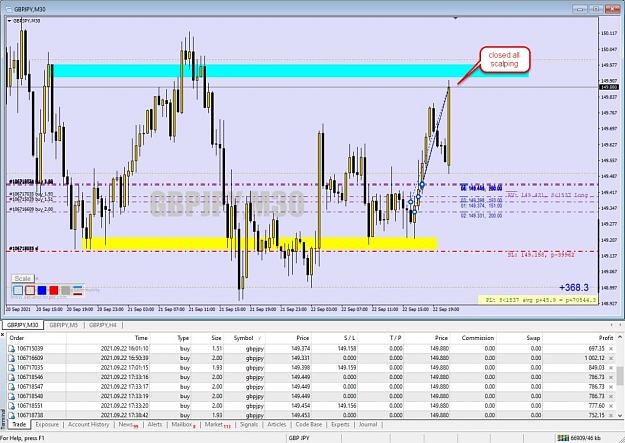
Task: Click the +368.3 profit label on chart
Action: (x=574, y=287)
